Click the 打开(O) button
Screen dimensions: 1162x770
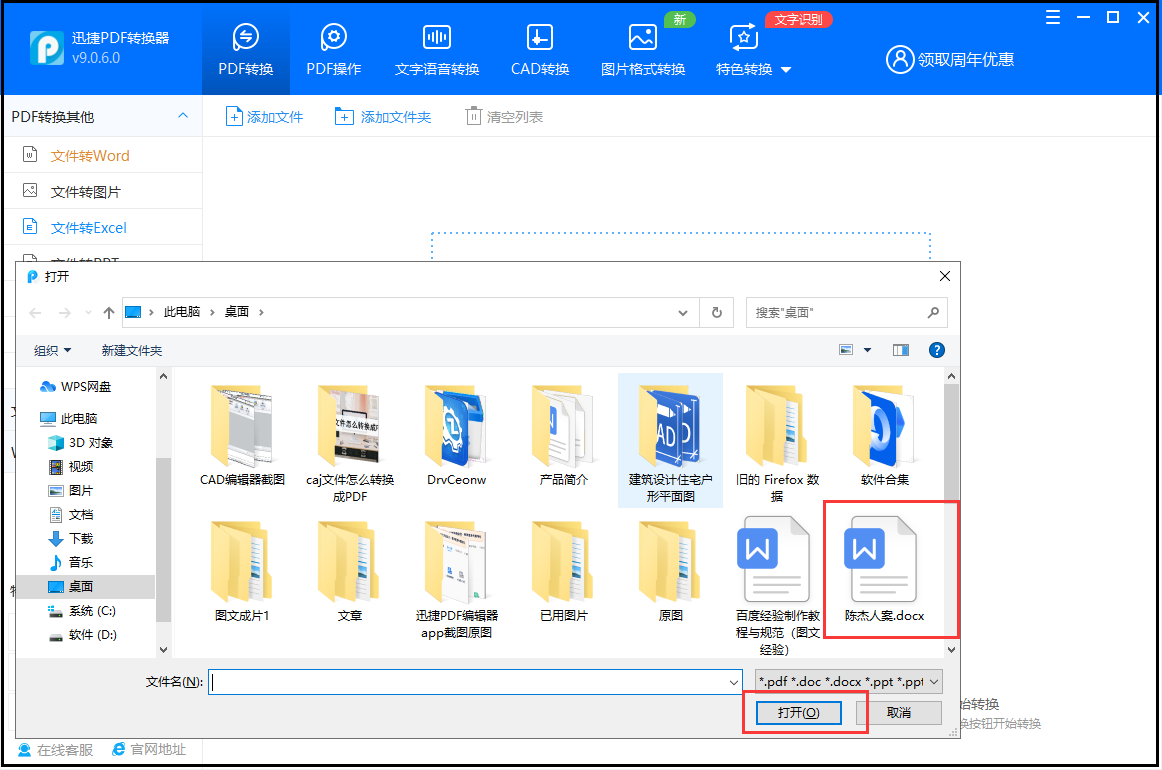coord(798,712)
